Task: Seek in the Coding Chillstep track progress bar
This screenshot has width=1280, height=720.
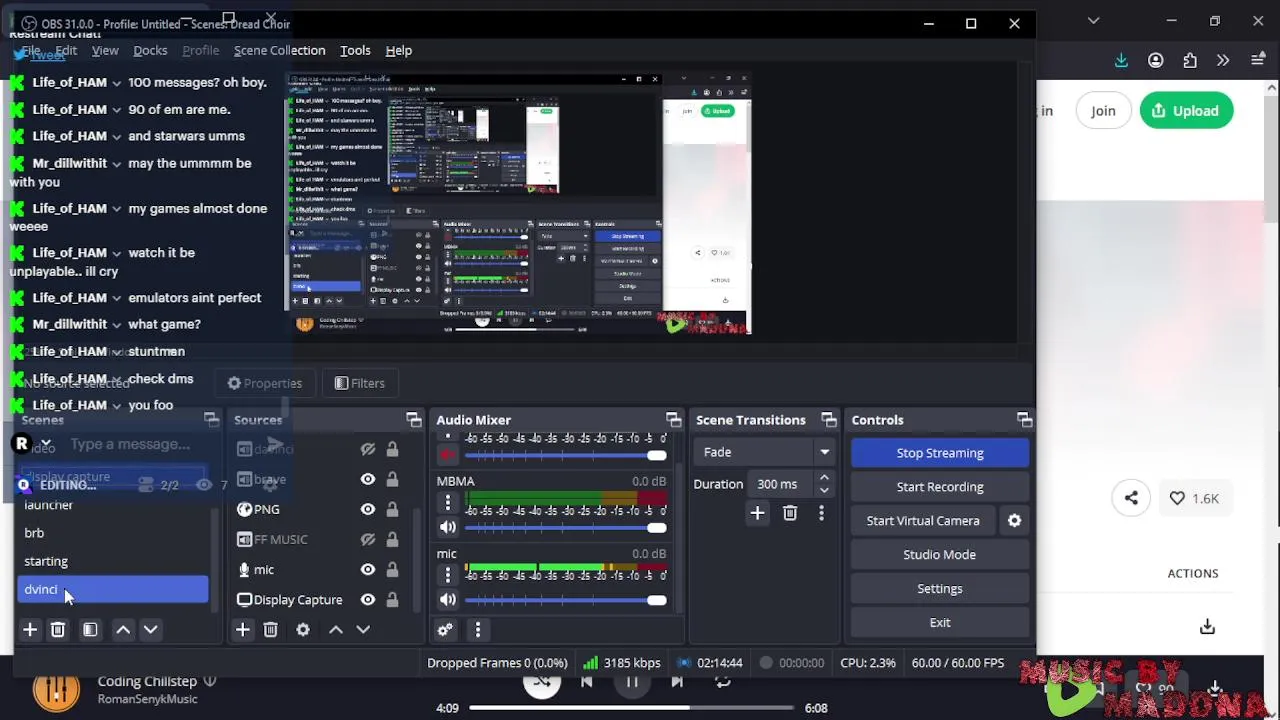Action: click(632, 708)
